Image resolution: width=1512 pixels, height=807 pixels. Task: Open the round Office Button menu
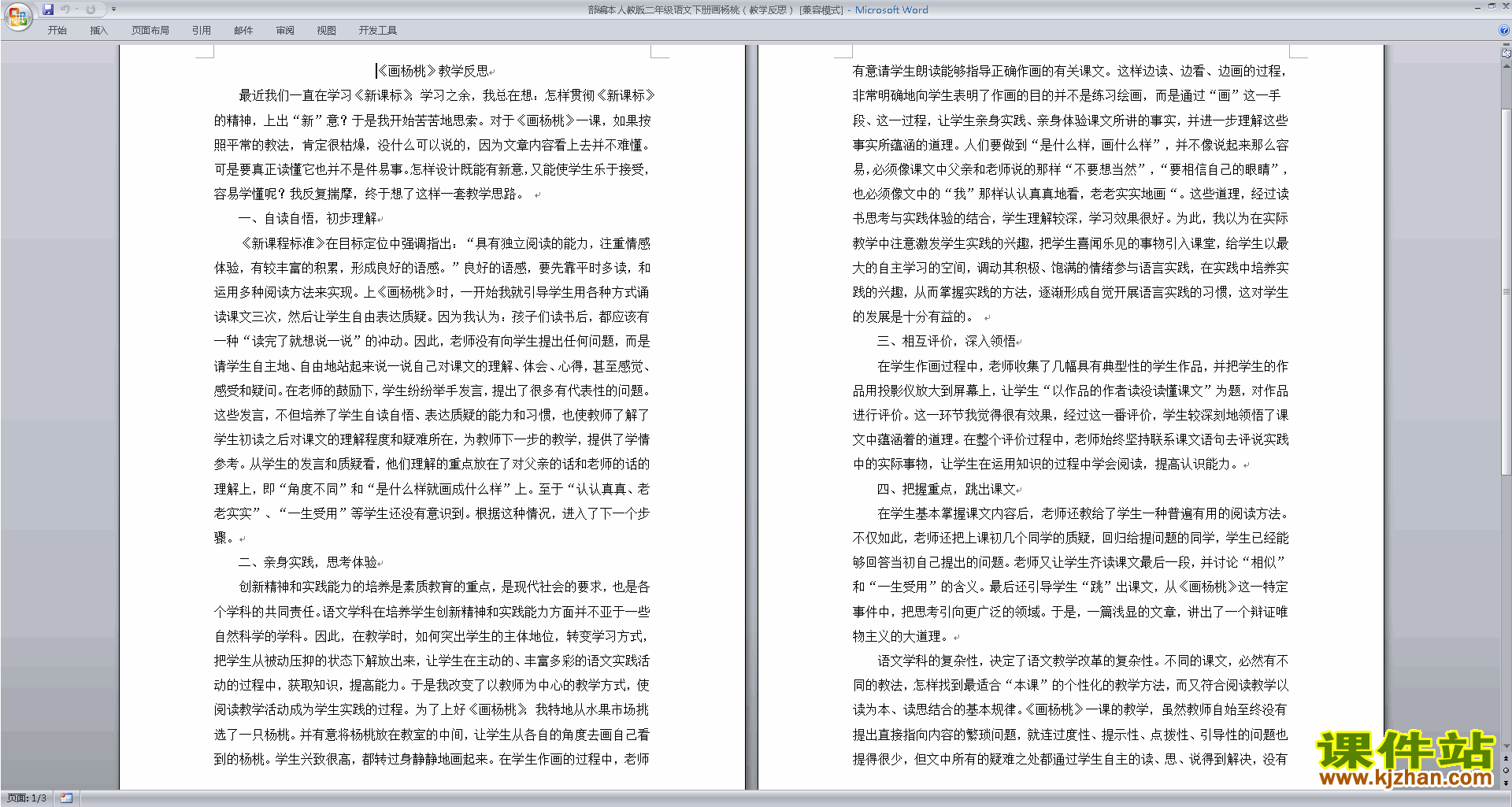click(17, 17)
